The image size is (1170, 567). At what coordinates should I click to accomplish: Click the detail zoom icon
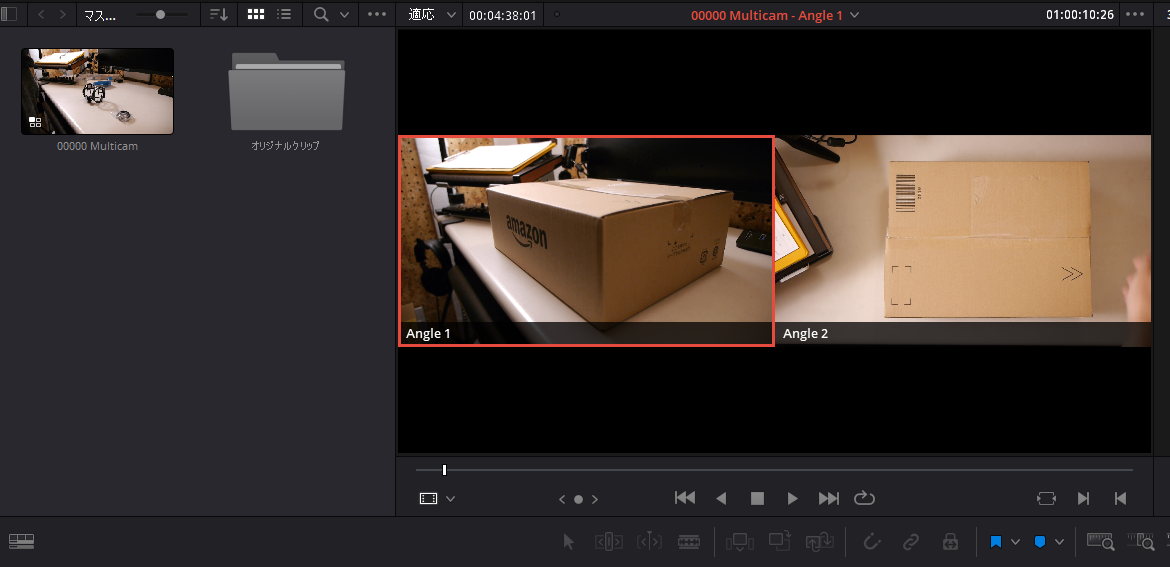pos(1142,542)
